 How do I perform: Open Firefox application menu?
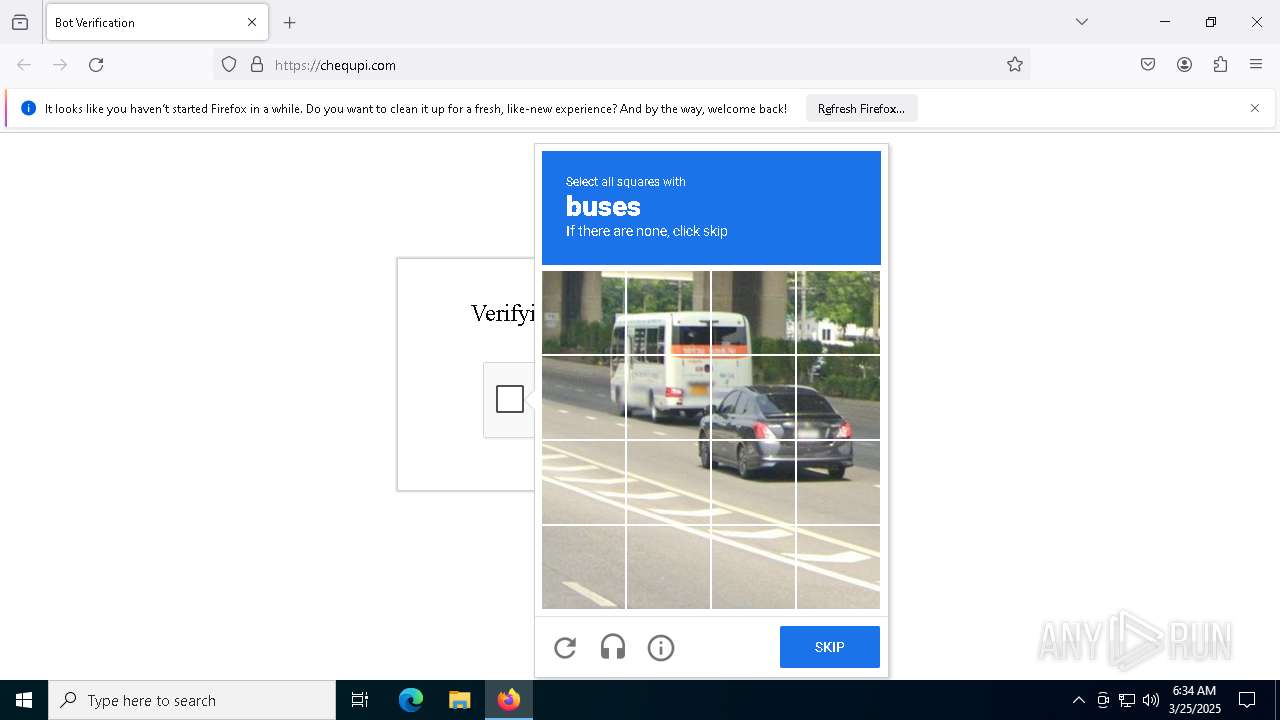(x=1256, y=65)
